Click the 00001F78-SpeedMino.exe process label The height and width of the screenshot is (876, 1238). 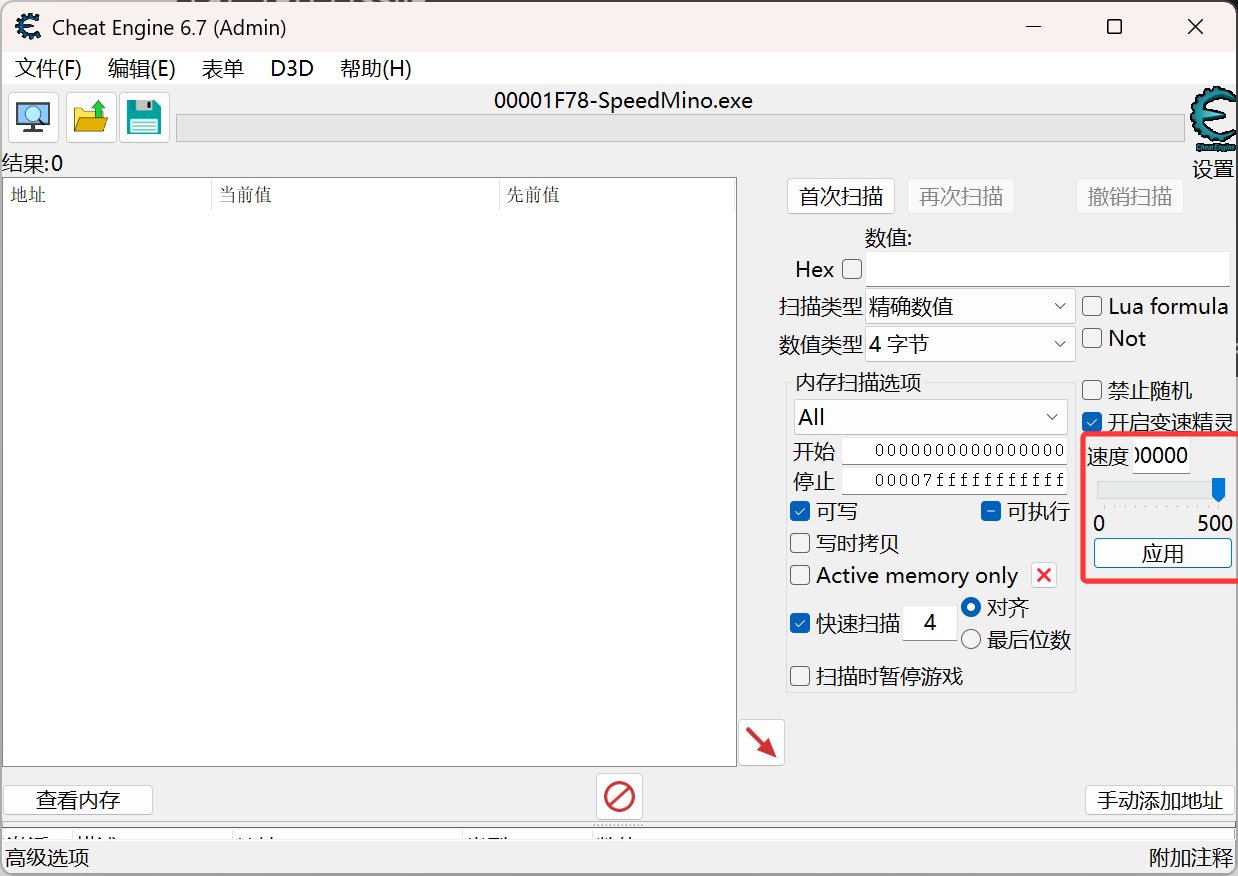point(623,101)
